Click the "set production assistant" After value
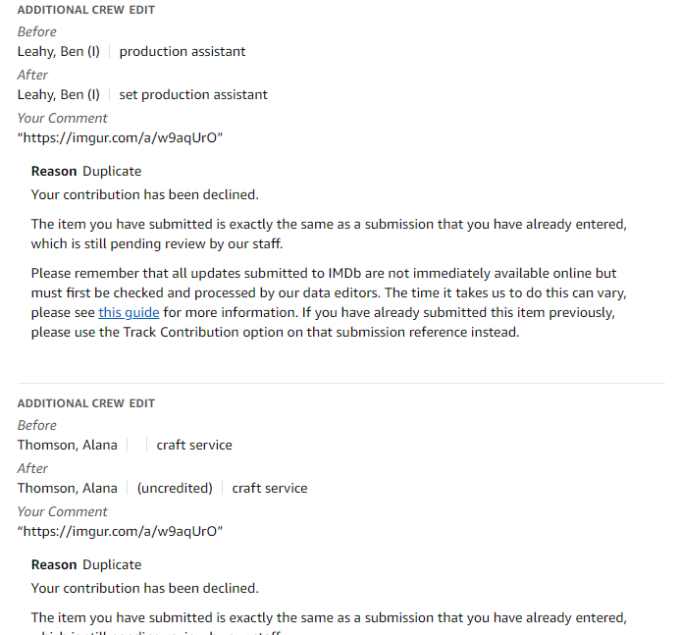The image size is (680, 635). click(193, 95)
